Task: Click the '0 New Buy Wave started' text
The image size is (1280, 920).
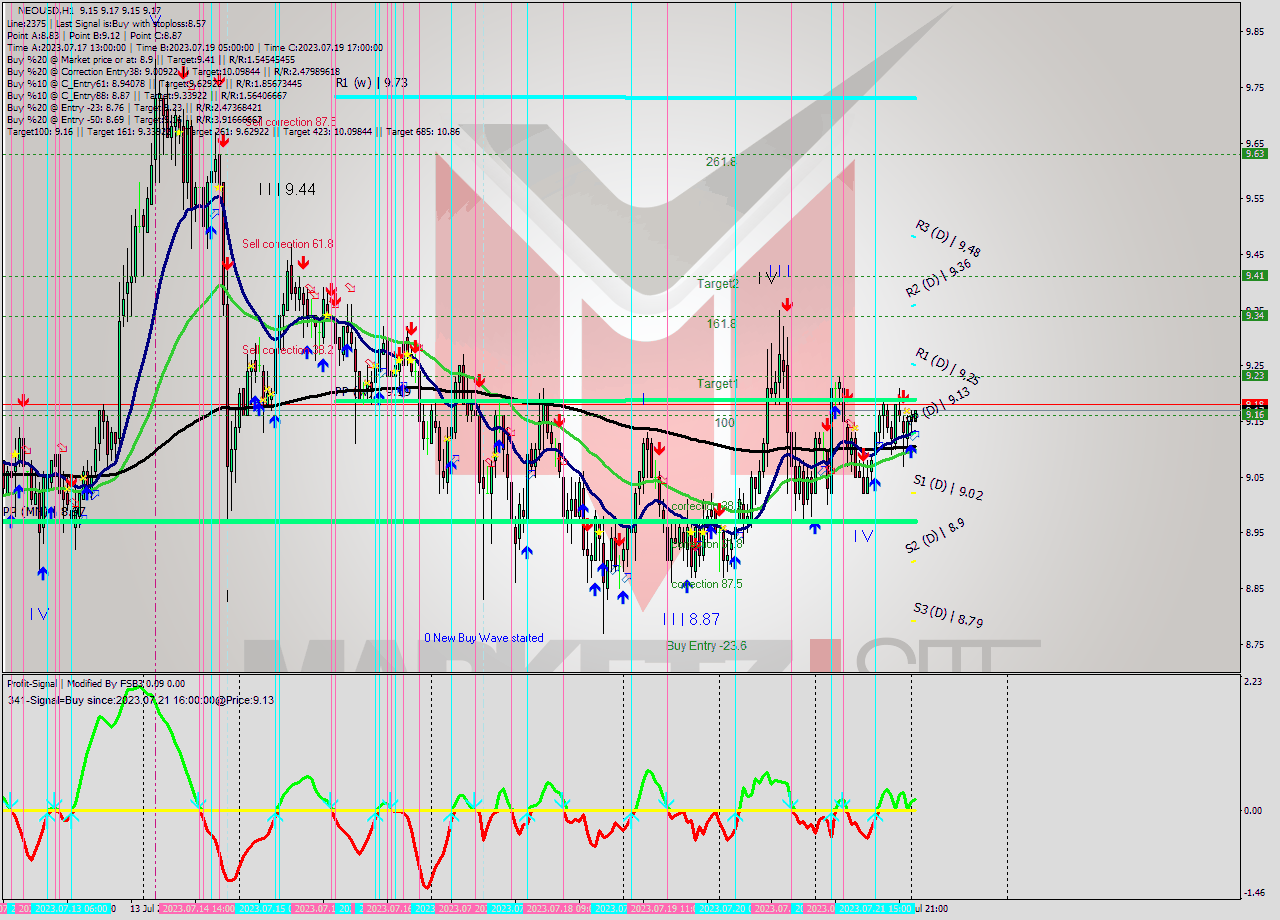Action: tap(484, 638)
